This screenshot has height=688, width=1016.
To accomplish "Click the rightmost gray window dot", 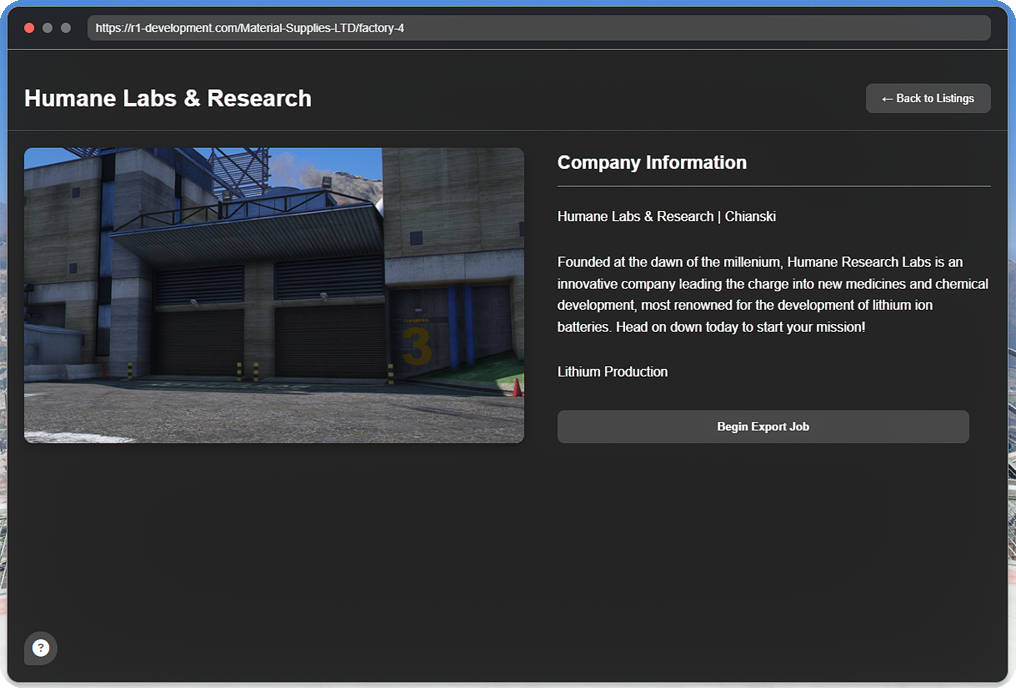I will (65, 28).
